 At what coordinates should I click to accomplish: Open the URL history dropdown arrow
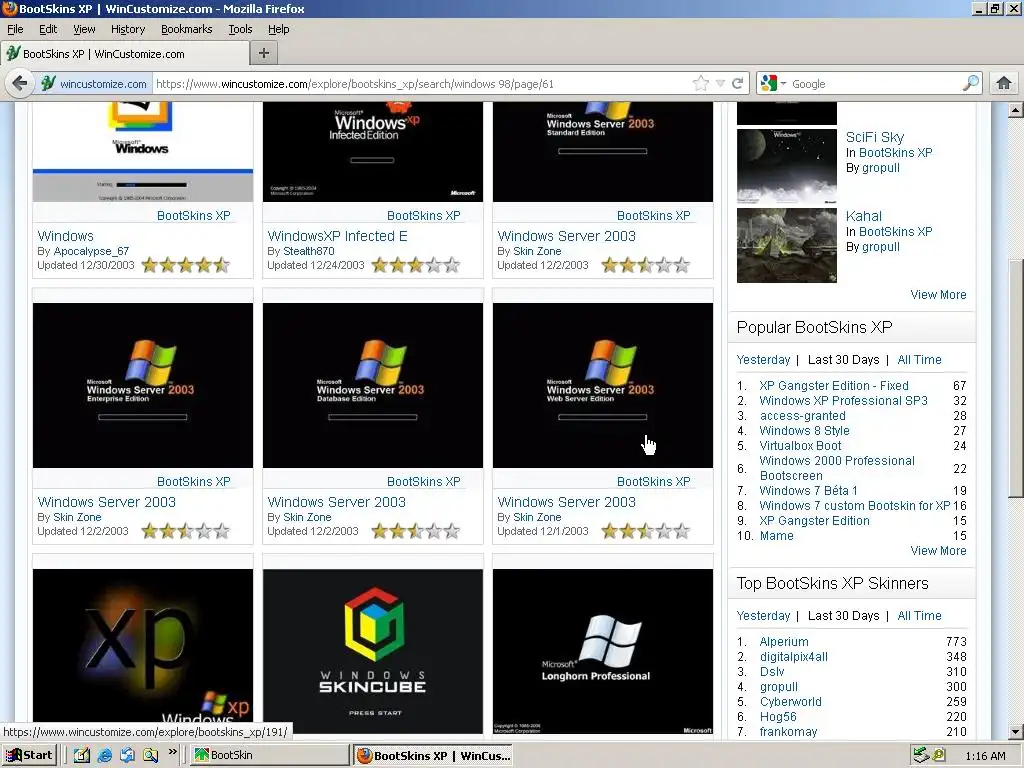click(720, 84)
